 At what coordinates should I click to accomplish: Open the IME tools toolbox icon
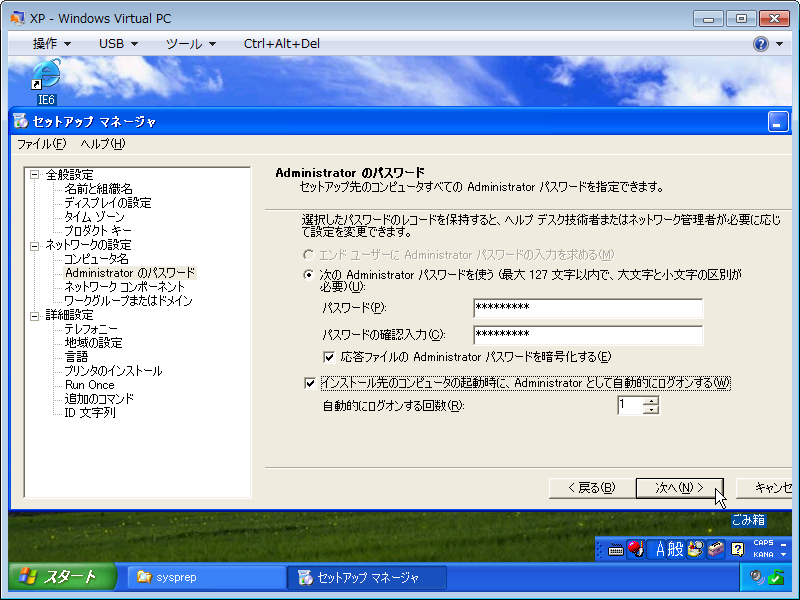click(x=716, y=549)
